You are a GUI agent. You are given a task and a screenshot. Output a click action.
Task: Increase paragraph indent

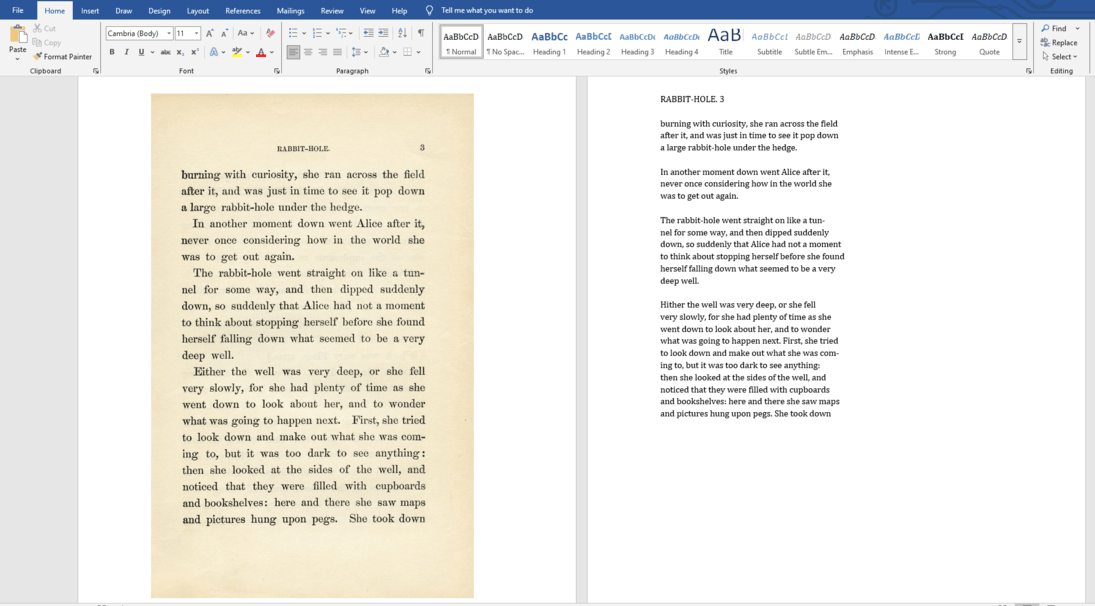click(383, 33)
